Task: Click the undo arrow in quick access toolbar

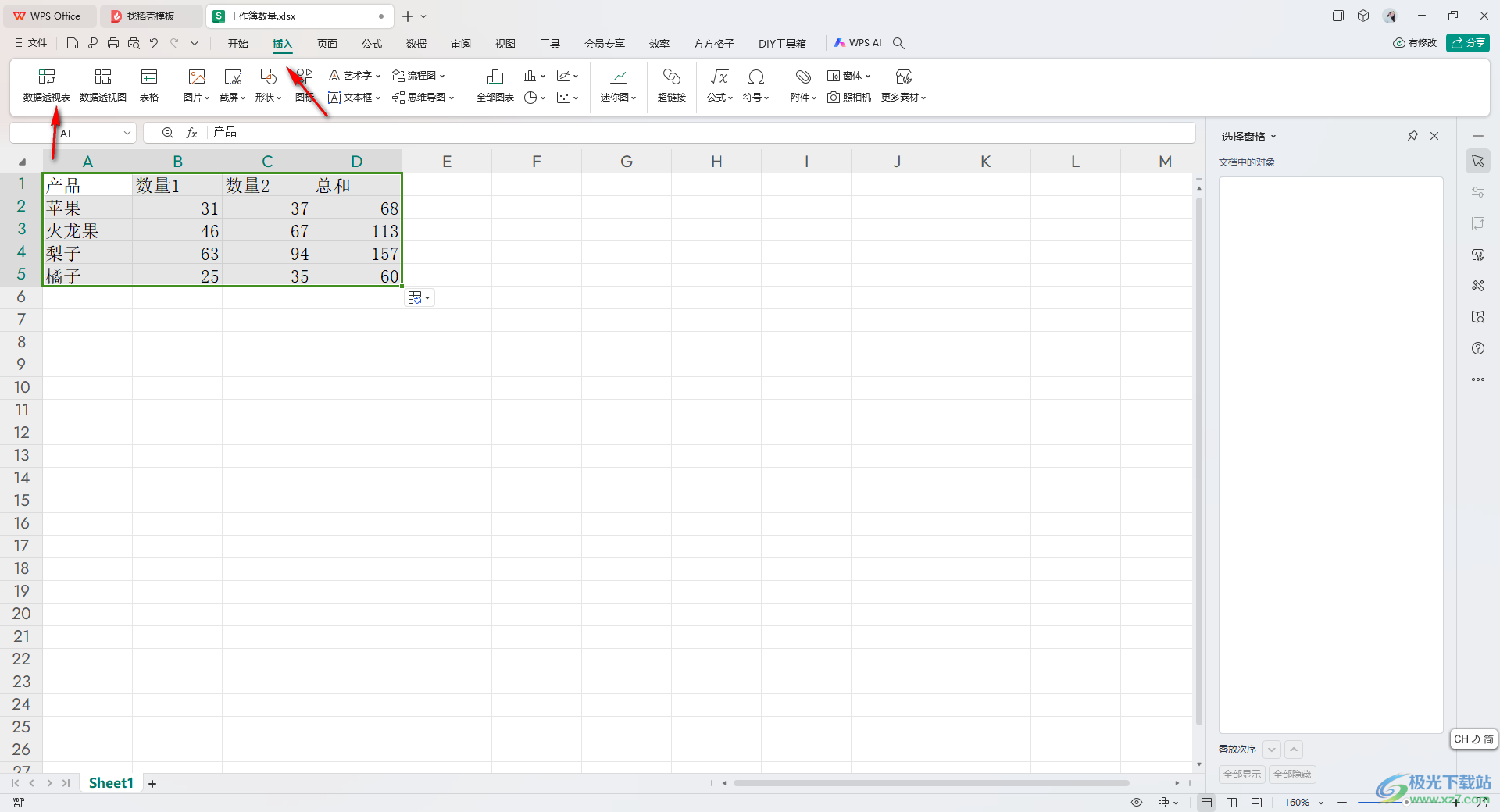Action: coord(154,44)
